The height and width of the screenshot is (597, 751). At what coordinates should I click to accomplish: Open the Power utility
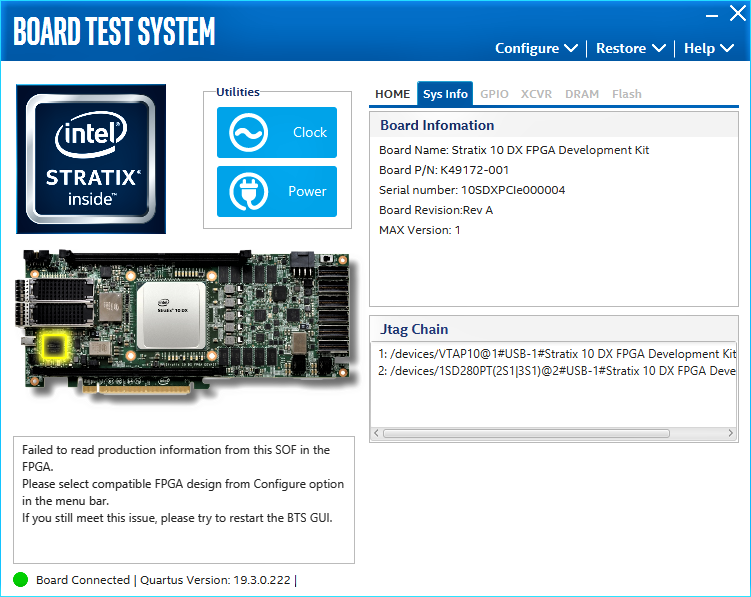277,191
